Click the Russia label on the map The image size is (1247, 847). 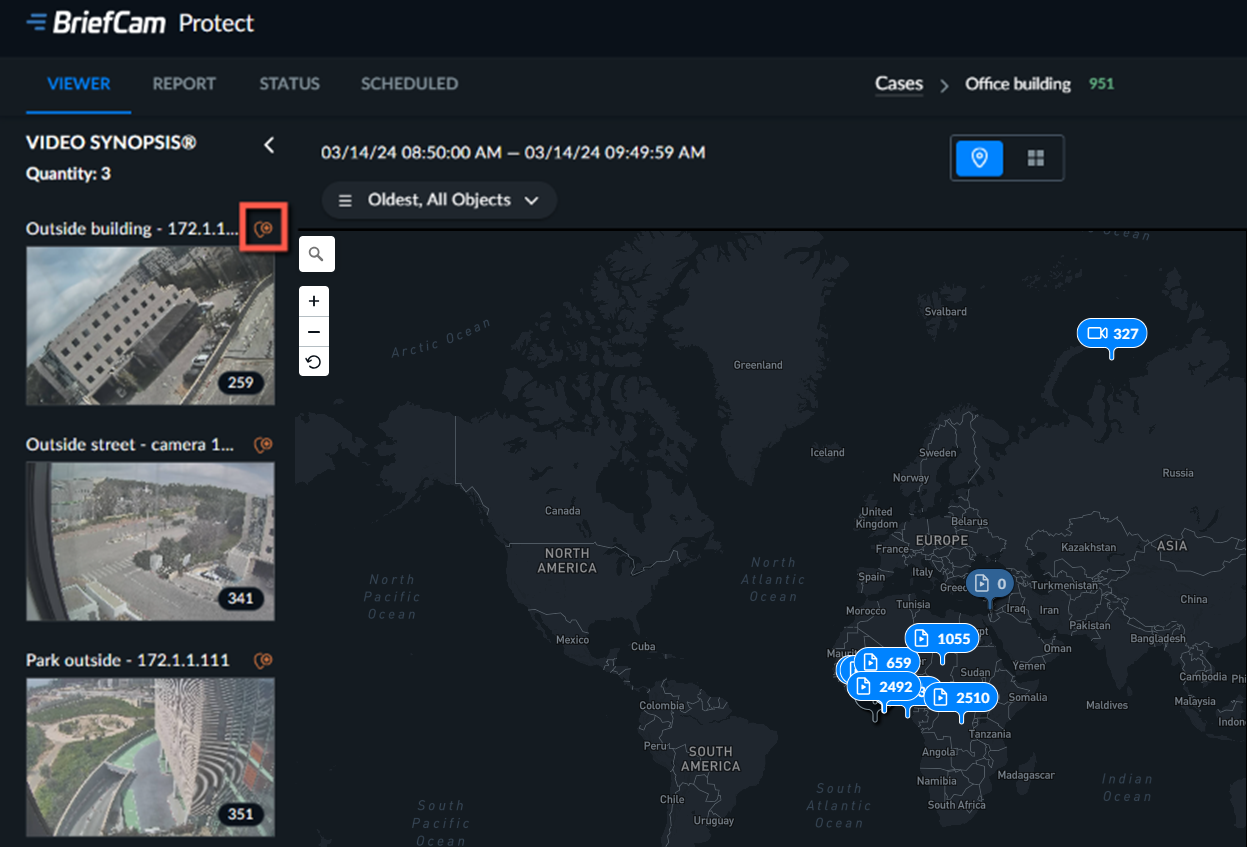coord(1178,473)
